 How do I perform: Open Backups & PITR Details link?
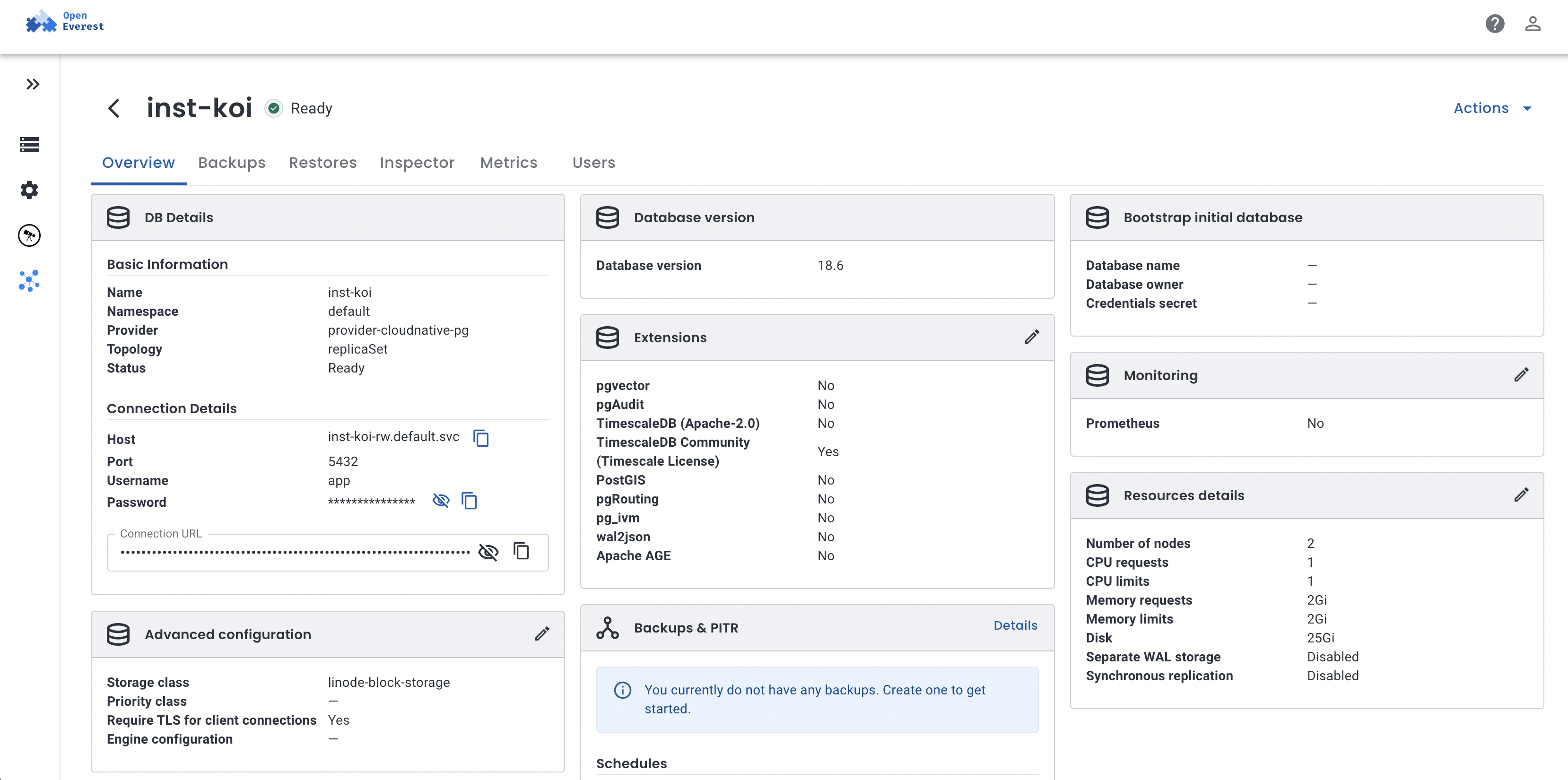[x=1015, y=625]
